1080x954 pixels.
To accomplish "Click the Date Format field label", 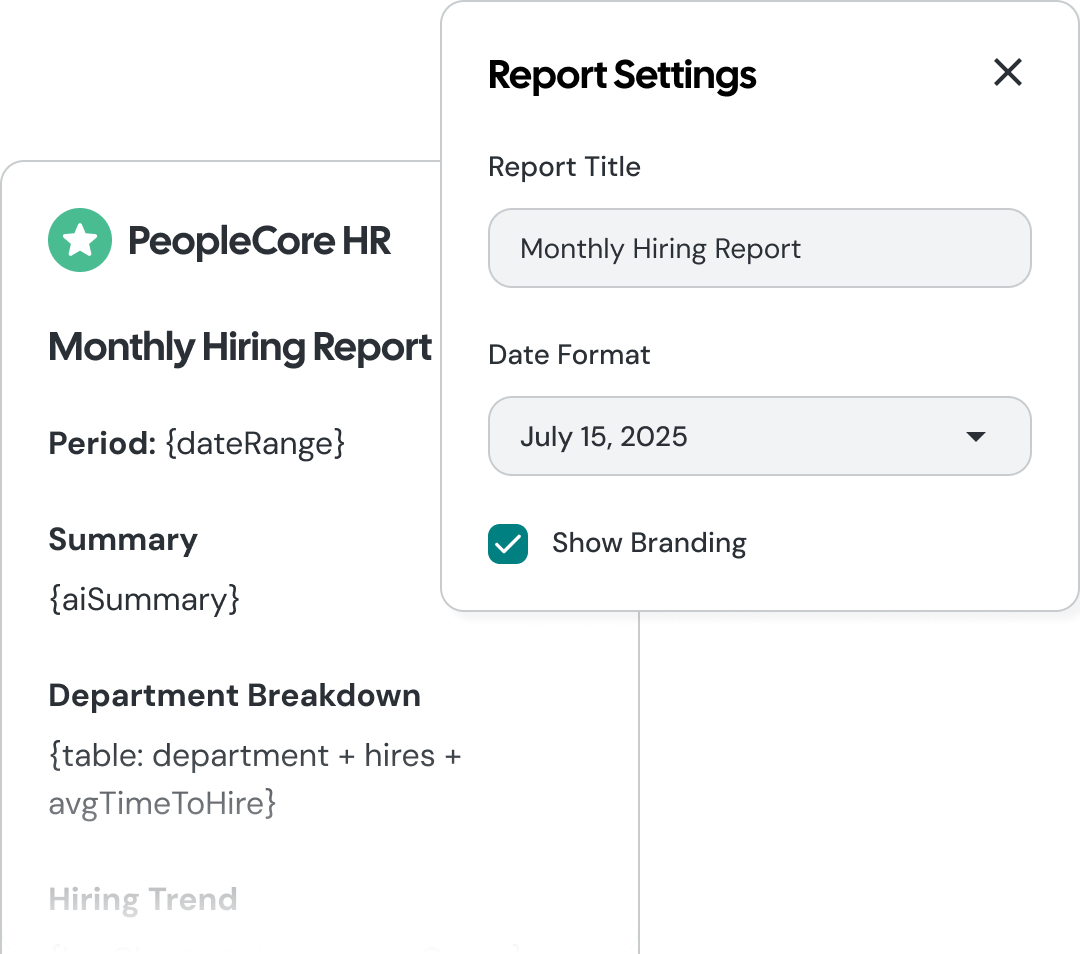I will (569, 355).
